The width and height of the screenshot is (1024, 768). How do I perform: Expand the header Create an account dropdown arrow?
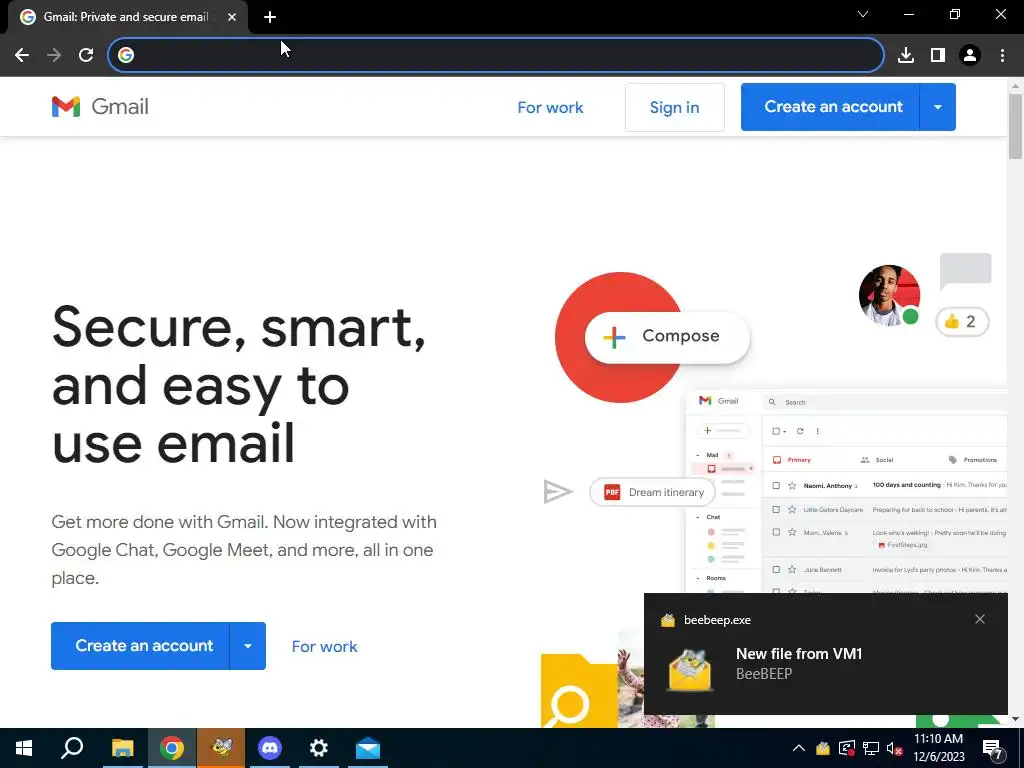coord(938,106)
